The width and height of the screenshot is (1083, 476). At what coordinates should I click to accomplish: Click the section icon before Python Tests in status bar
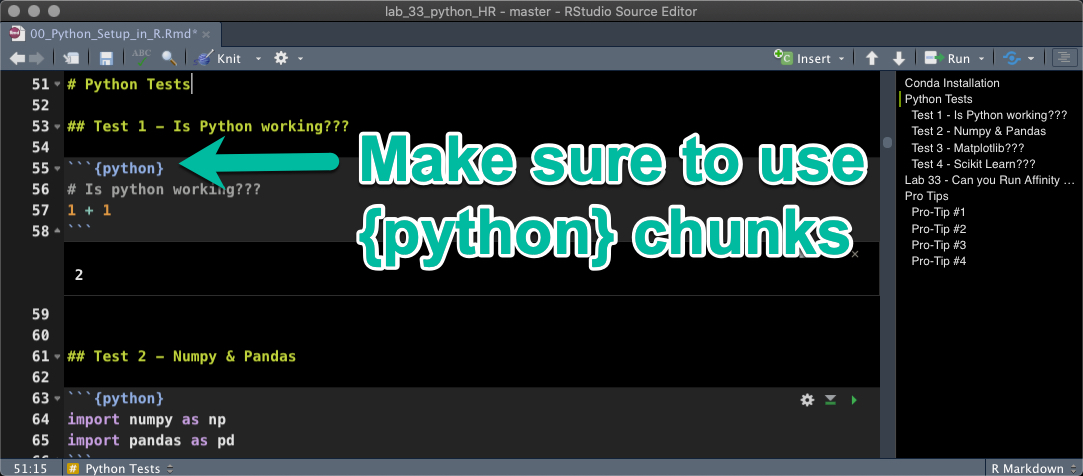73,468
